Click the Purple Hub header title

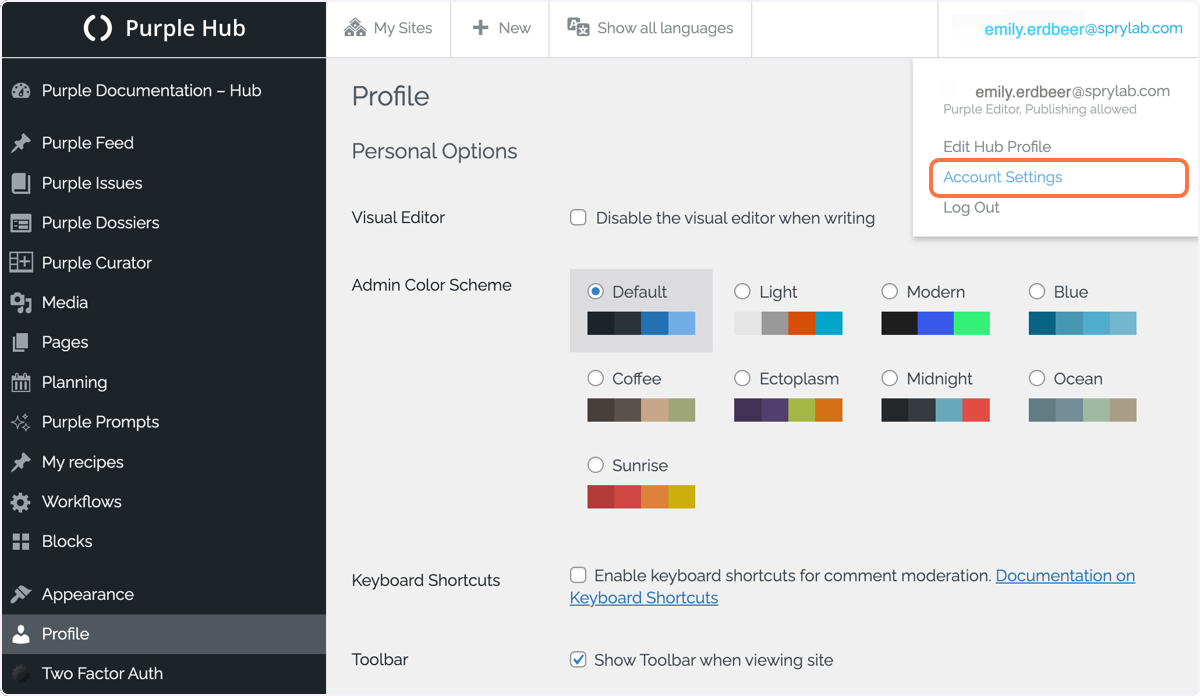pyautogui.click(x=185, y=28)
